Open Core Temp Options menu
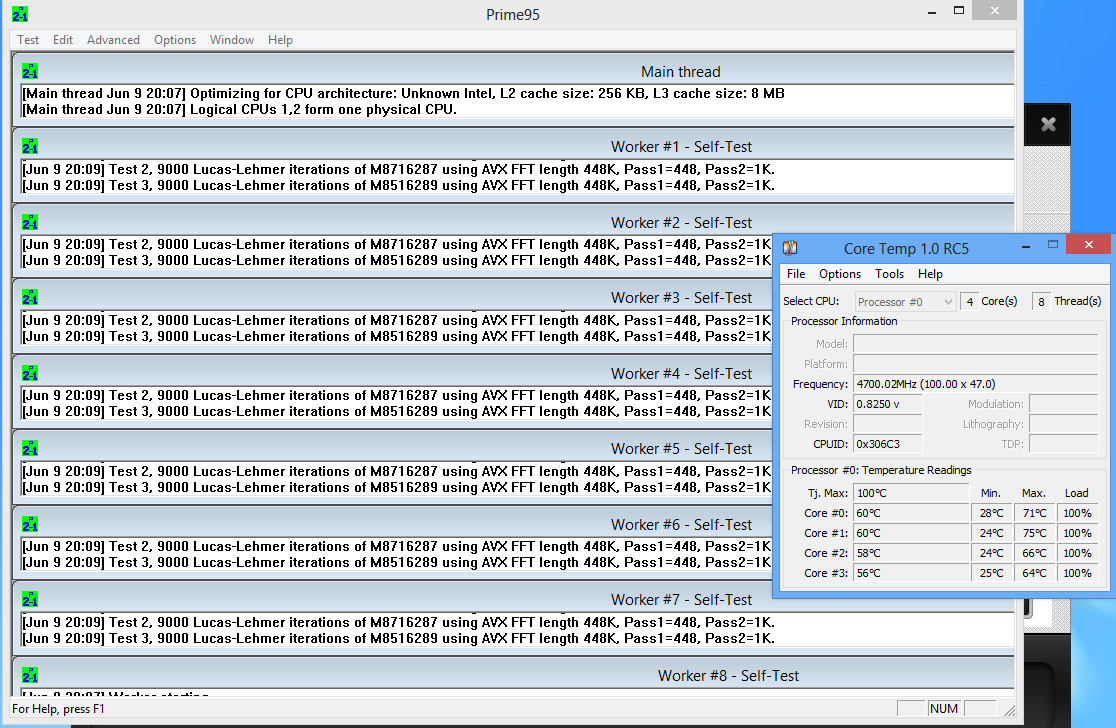This screenshot has width=1116, height=728. coord(840,274)
